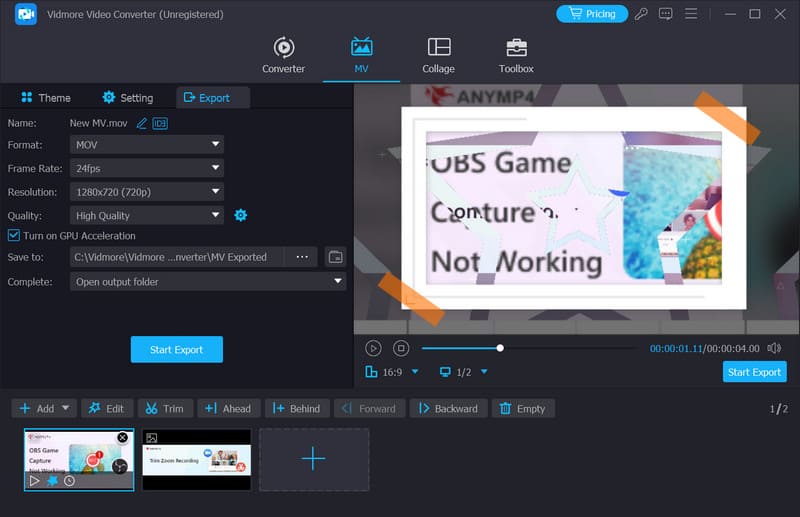
Task: Remove the first clip with its X icon
Action: [122, 438]
